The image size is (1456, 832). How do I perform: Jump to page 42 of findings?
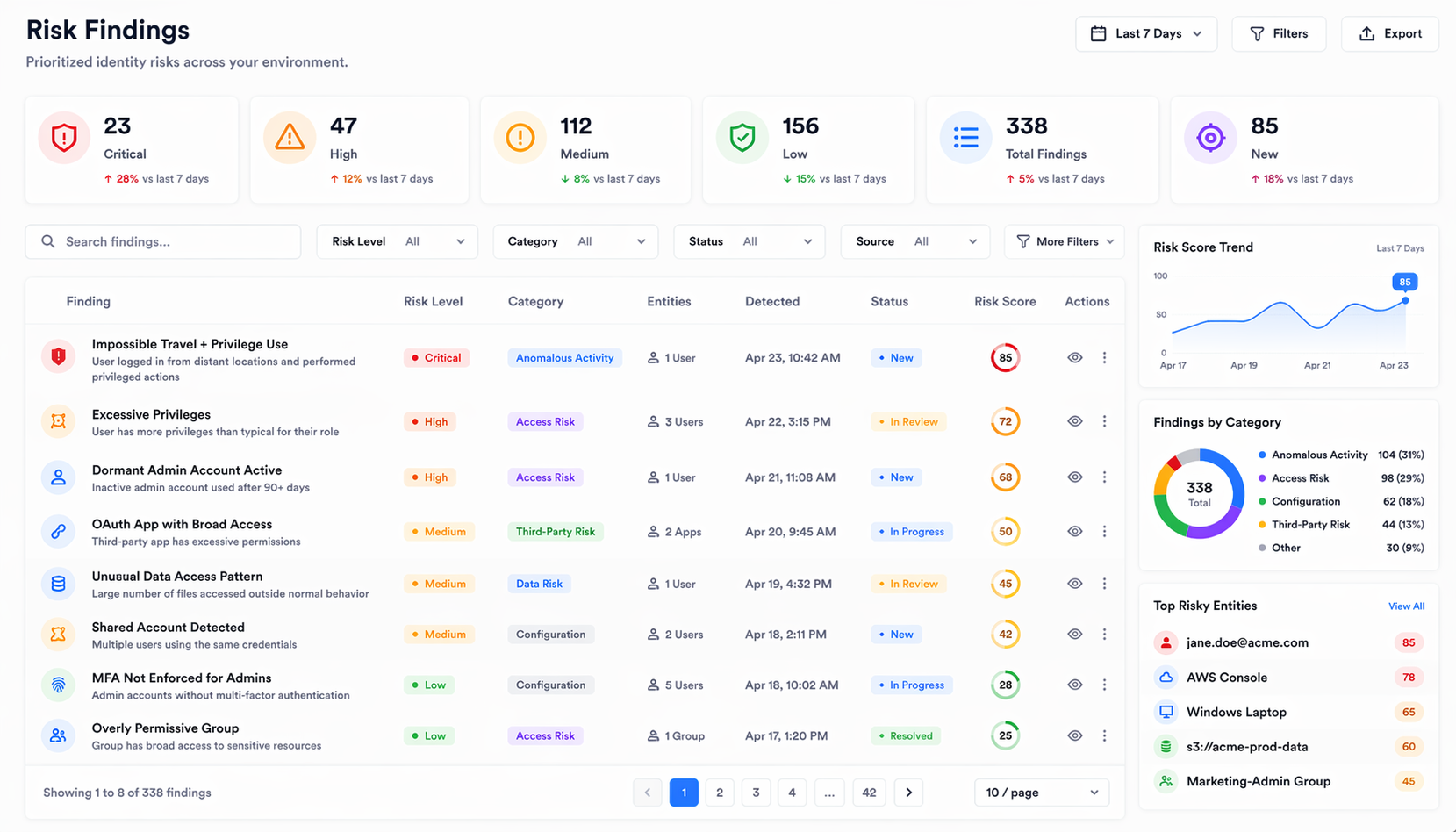tap(869, 793)
